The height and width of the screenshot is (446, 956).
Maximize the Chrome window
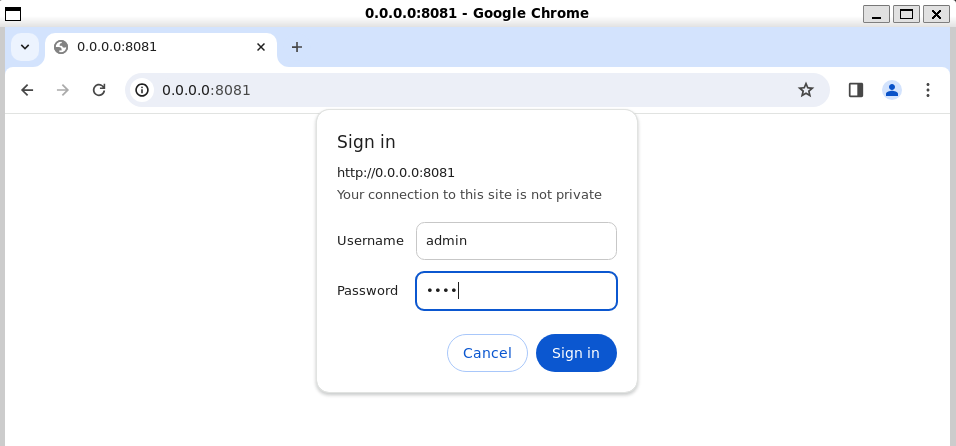point(907,13)
